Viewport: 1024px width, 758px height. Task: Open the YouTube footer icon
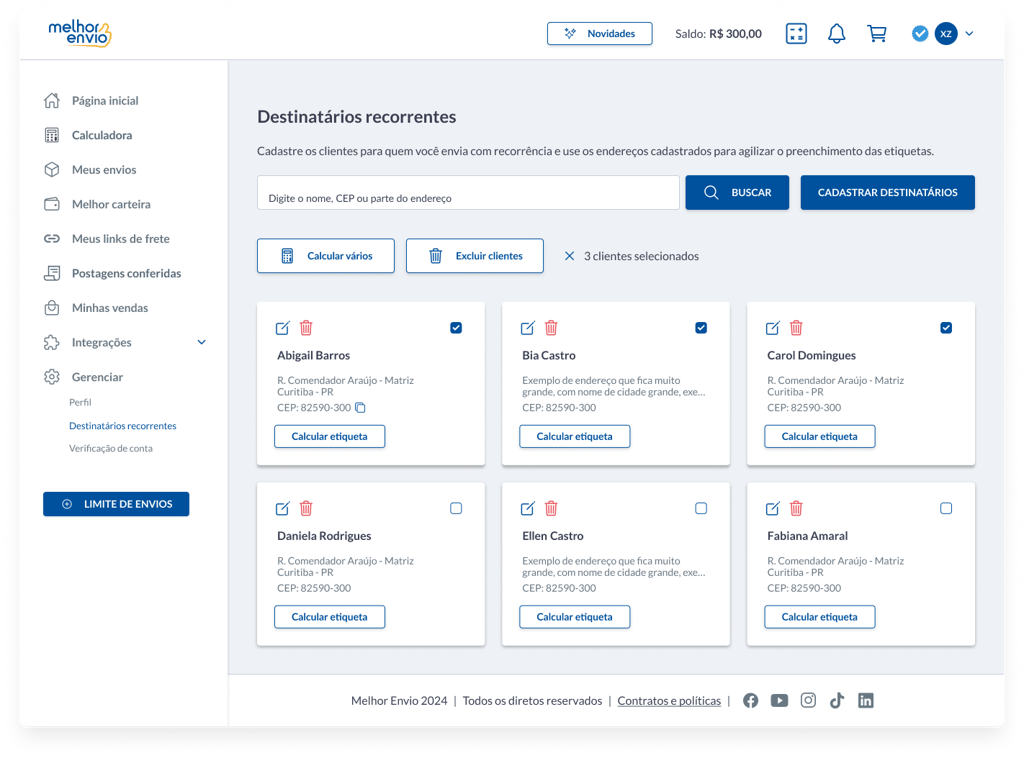point(779,701)
